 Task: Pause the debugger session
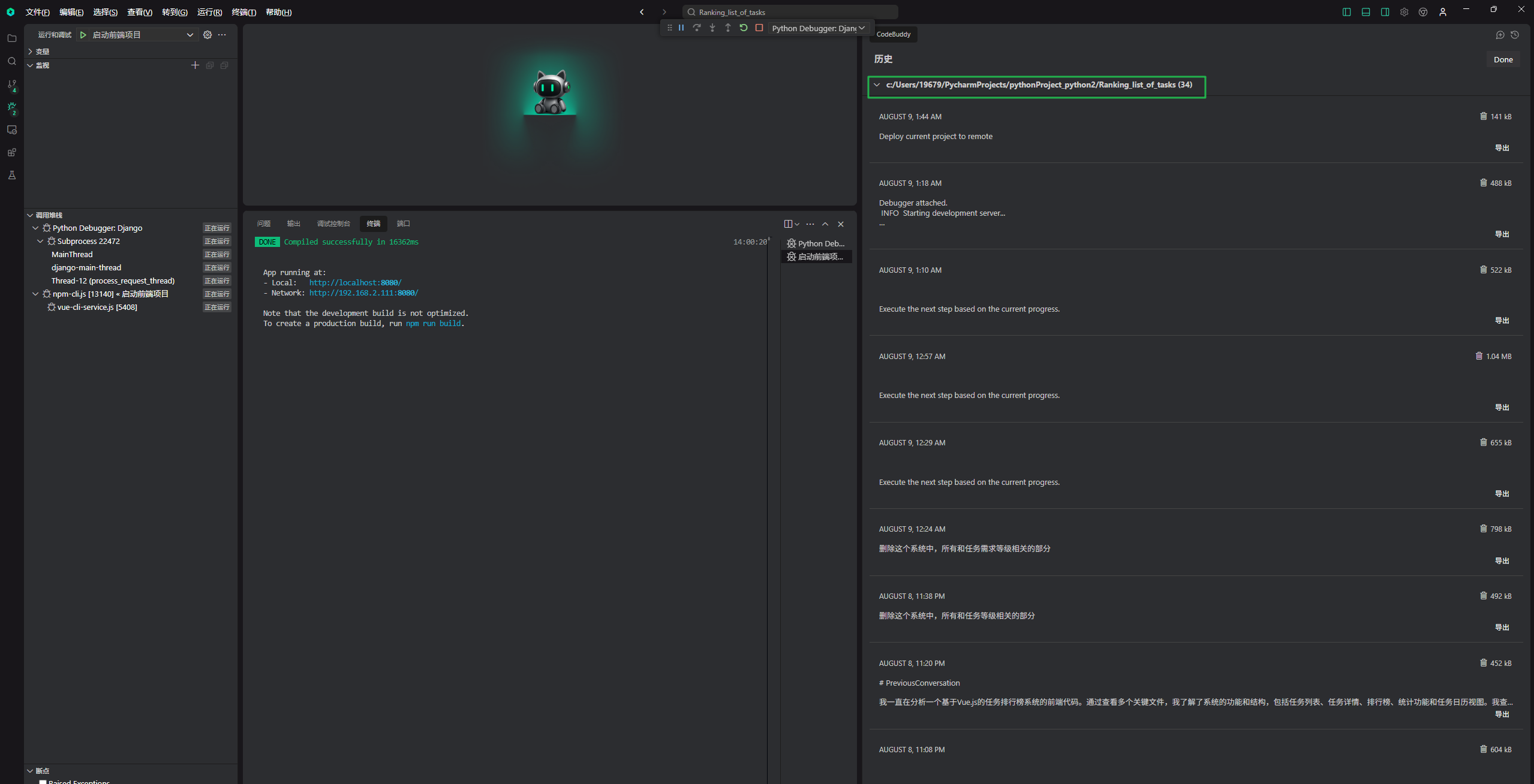(x=681, y=28)
